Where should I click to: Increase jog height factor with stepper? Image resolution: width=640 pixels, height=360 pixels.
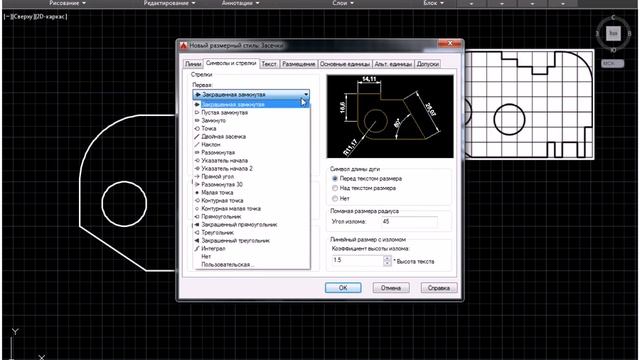click(x=387, y=258)
